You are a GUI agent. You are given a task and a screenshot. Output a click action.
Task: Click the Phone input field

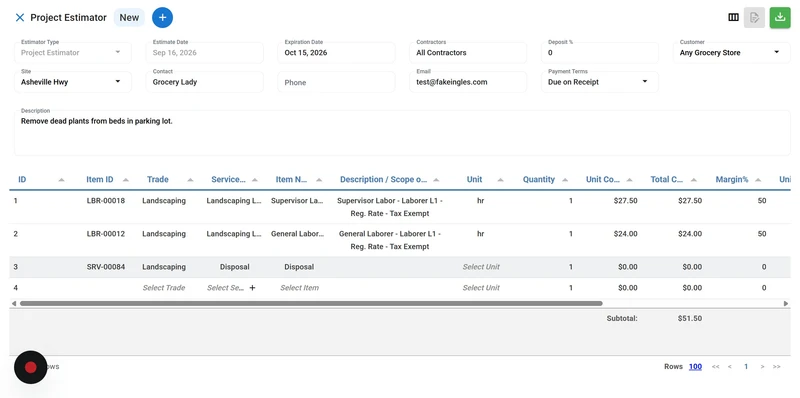pos(336,82)
